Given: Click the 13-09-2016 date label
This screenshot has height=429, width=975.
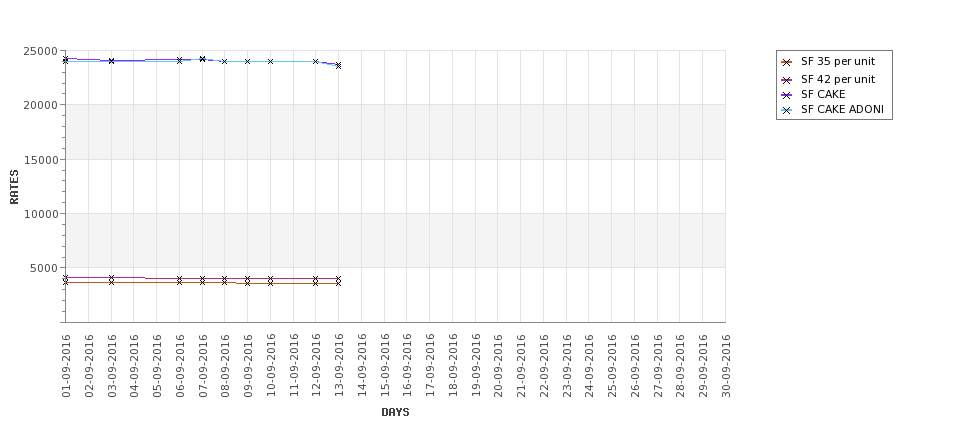Looking at the screenshot, I should [x=339, y=366].
